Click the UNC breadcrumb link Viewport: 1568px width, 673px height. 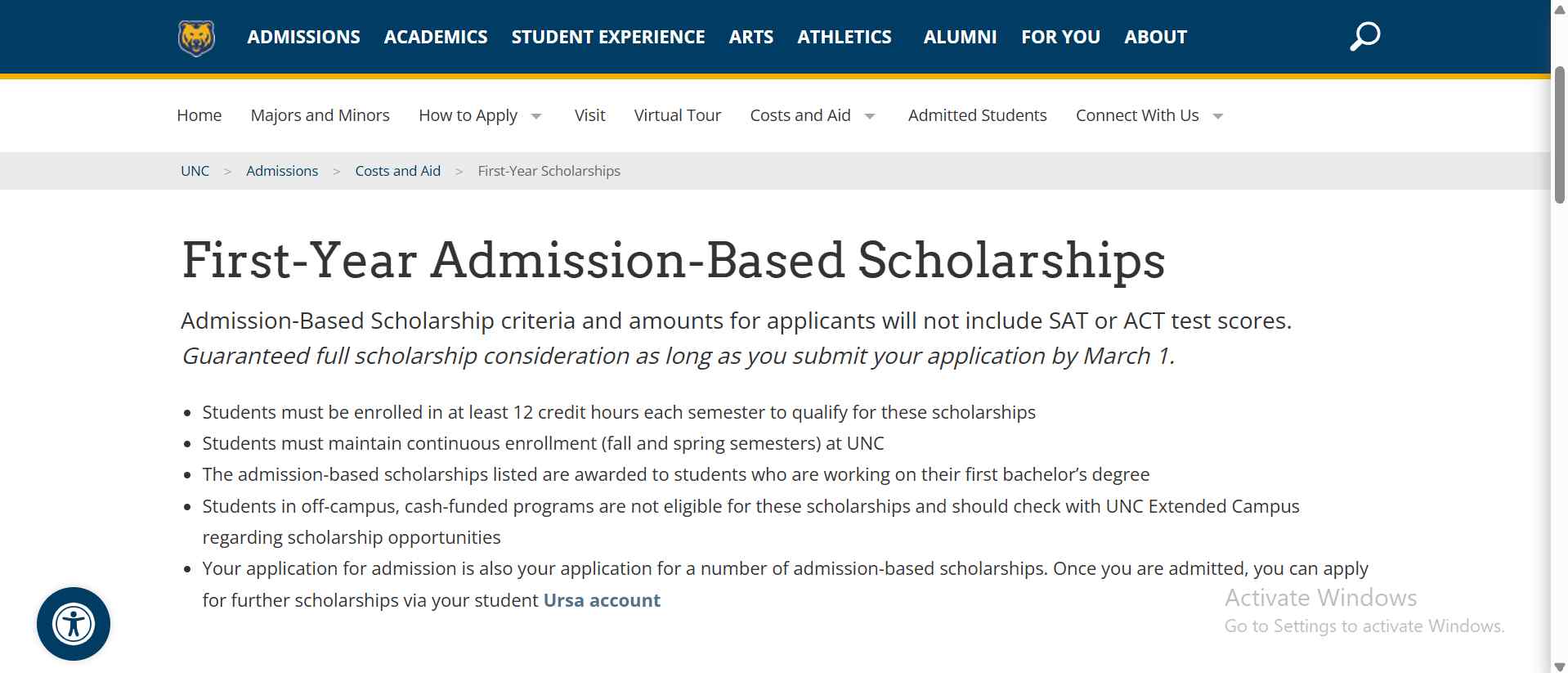point(195,170)
